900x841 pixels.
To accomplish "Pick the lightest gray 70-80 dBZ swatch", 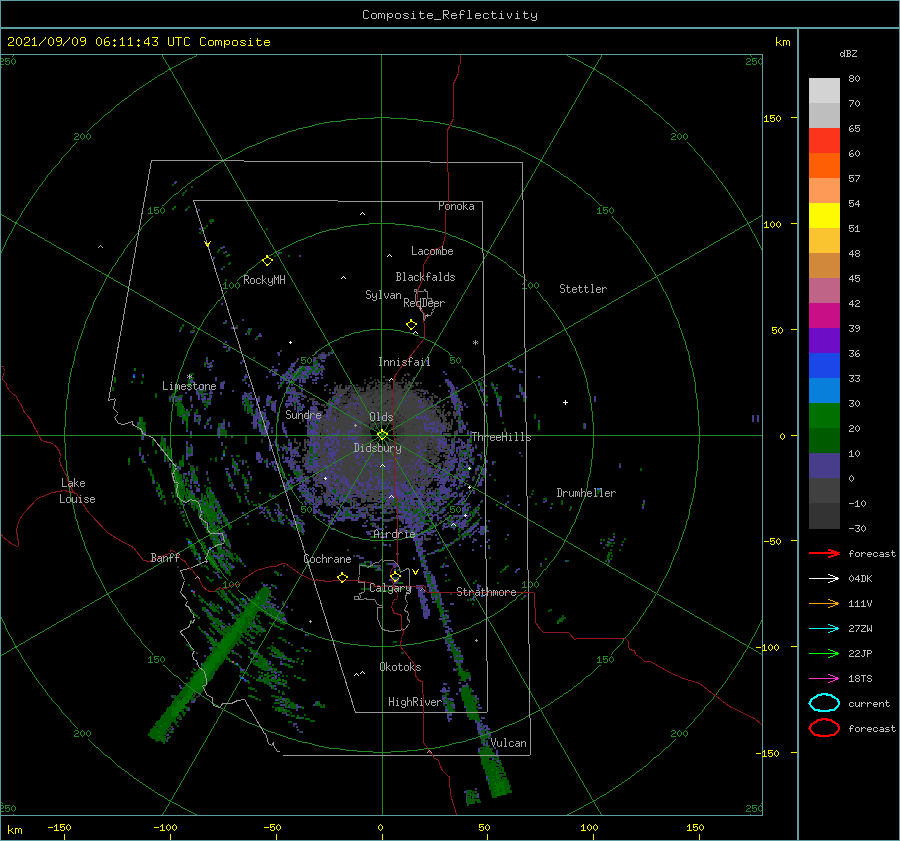I will 824,91.
